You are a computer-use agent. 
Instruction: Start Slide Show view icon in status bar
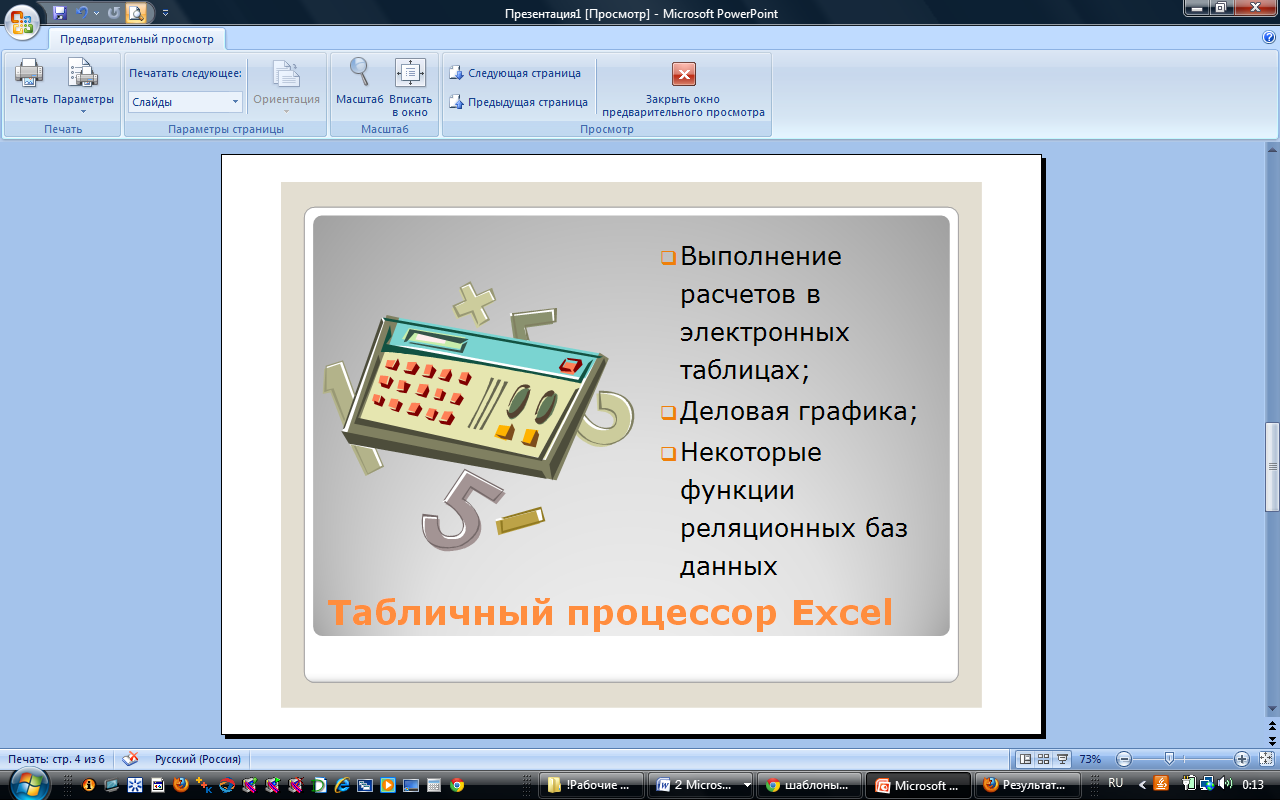(x=1062, y=759)
